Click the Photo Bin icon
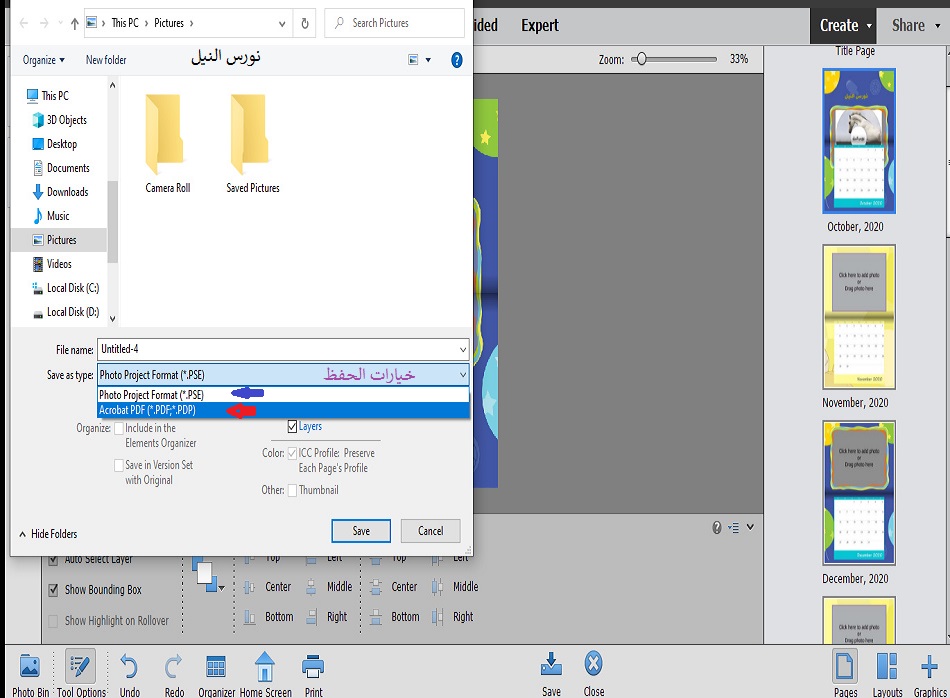Viewport: 950px width, 698px height. [30, 668]
